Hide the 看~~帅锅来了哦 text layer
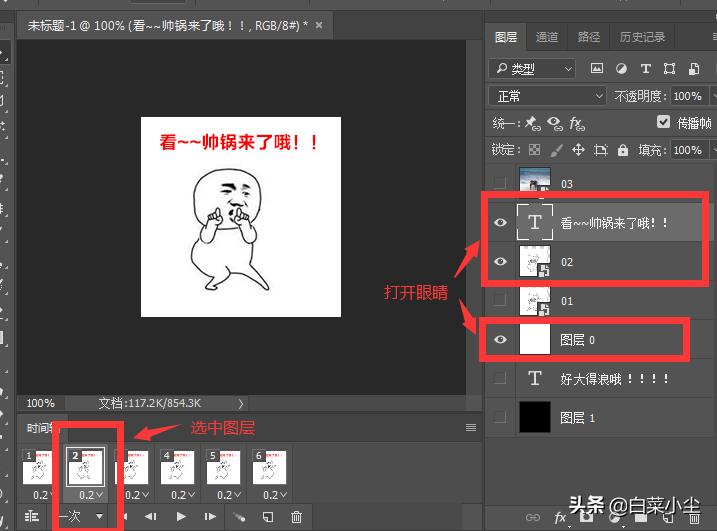 [500, 222]
